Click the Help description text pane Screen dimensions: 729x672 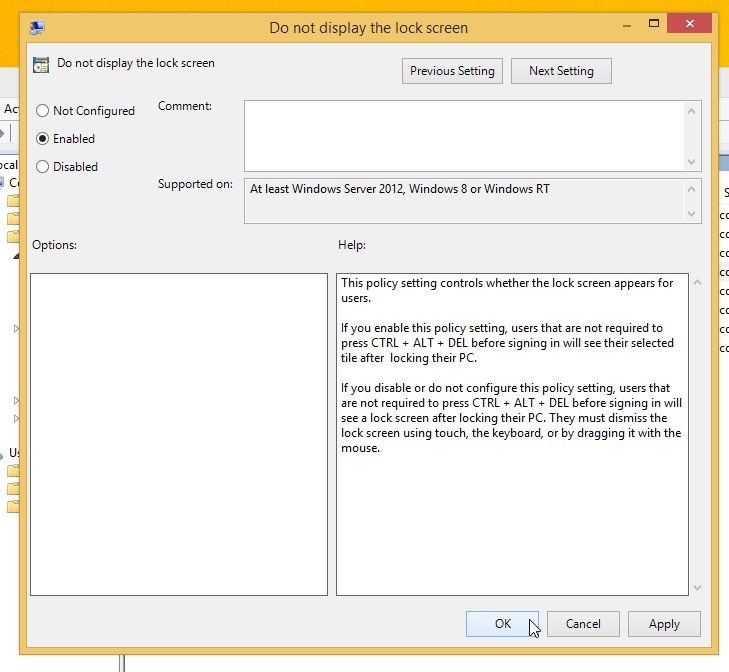[512, 434]
